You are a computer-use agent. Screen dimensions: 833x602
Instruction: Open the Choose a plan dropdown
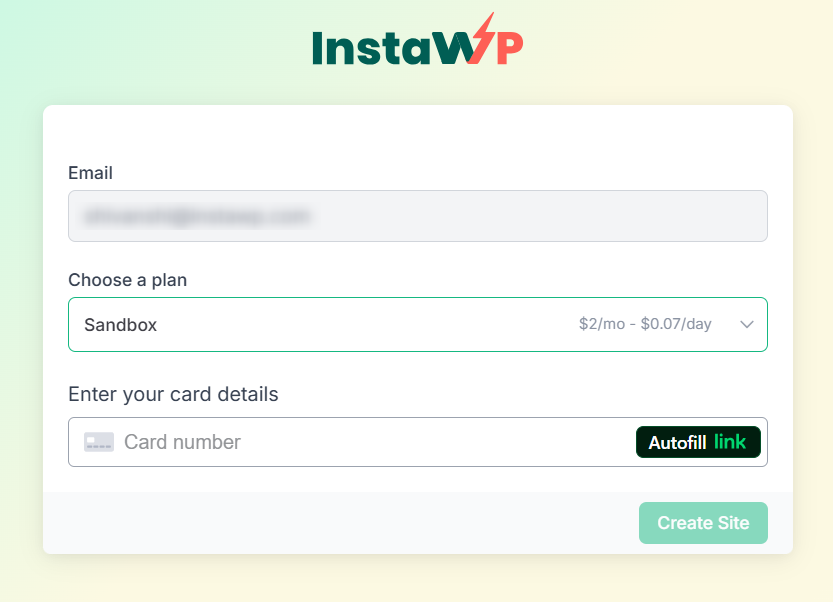pos(418,325)
